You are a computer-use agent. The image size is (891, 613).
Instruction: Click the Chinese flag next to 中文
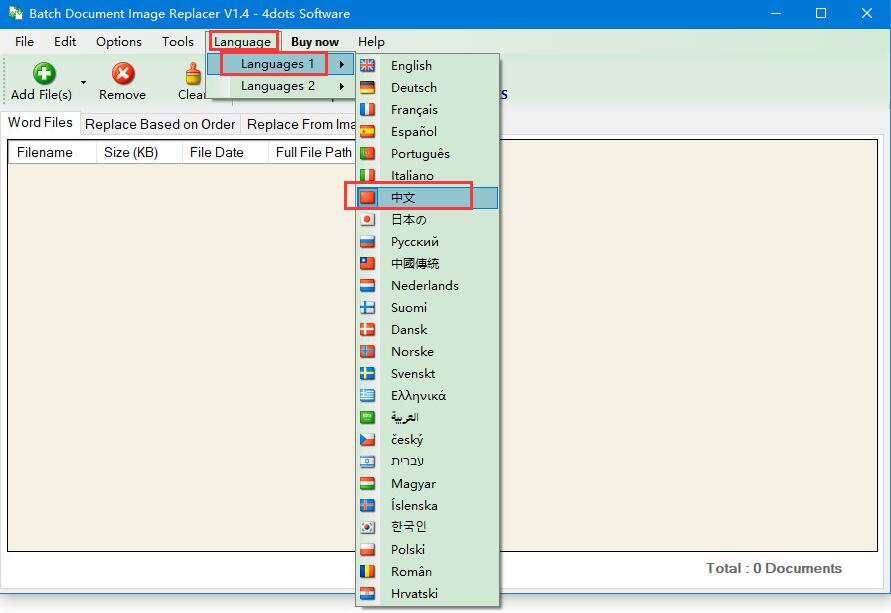368,197
